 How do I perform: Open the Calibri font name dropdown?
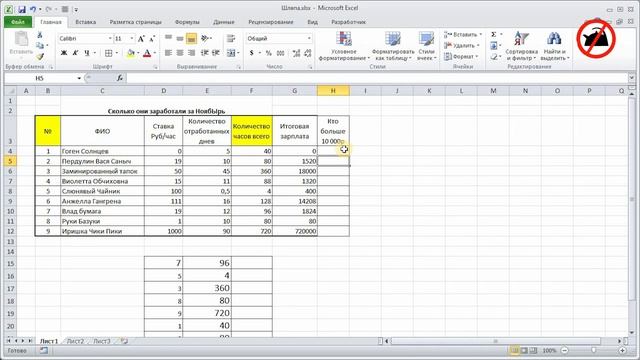coord(110,38)
